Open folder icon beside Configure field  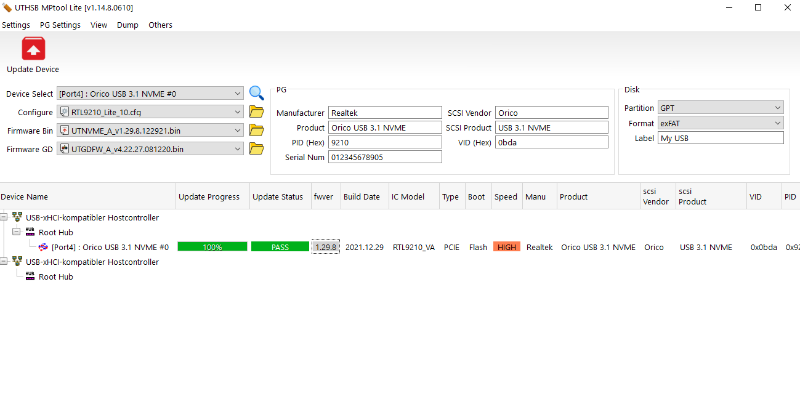pyautogui.click(x=256, y=112)
